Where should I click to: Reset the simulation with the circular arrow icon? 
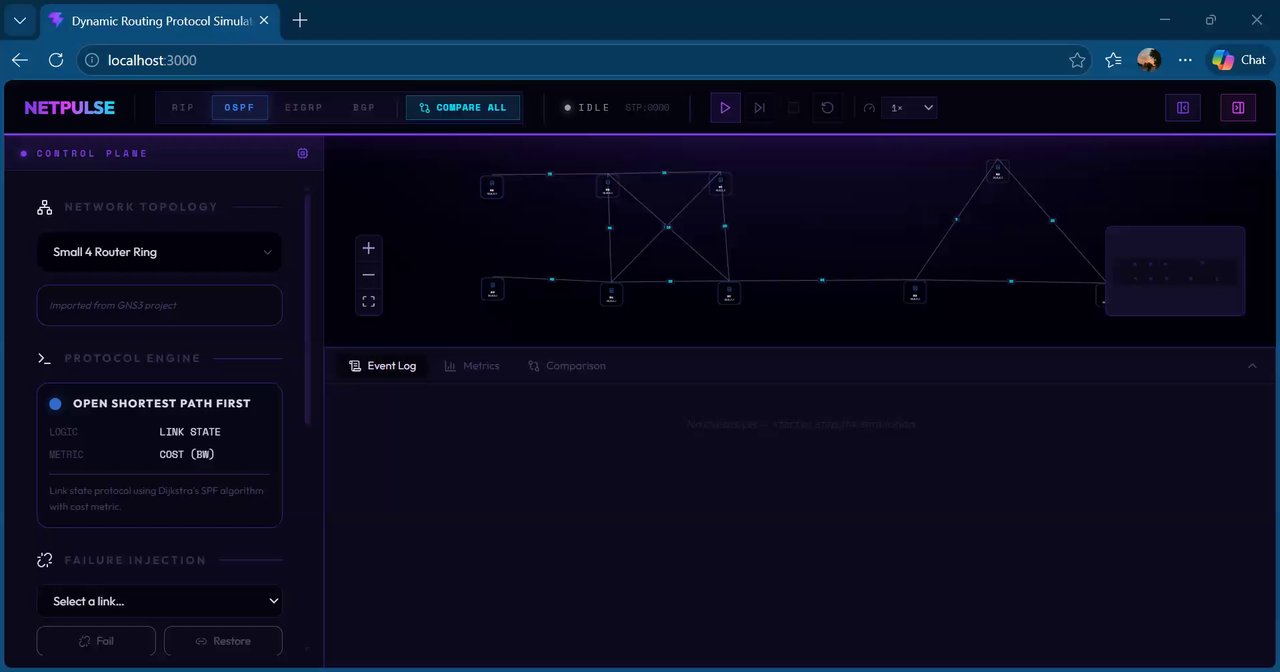[827, 108]
